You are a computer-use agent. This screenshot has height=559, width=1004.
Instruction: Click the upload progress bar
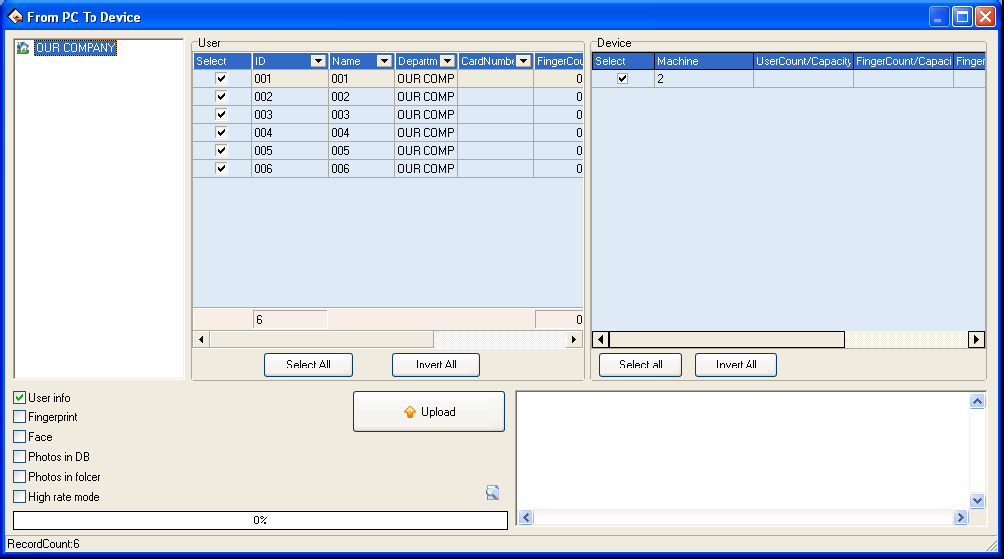tap(260, 520)
